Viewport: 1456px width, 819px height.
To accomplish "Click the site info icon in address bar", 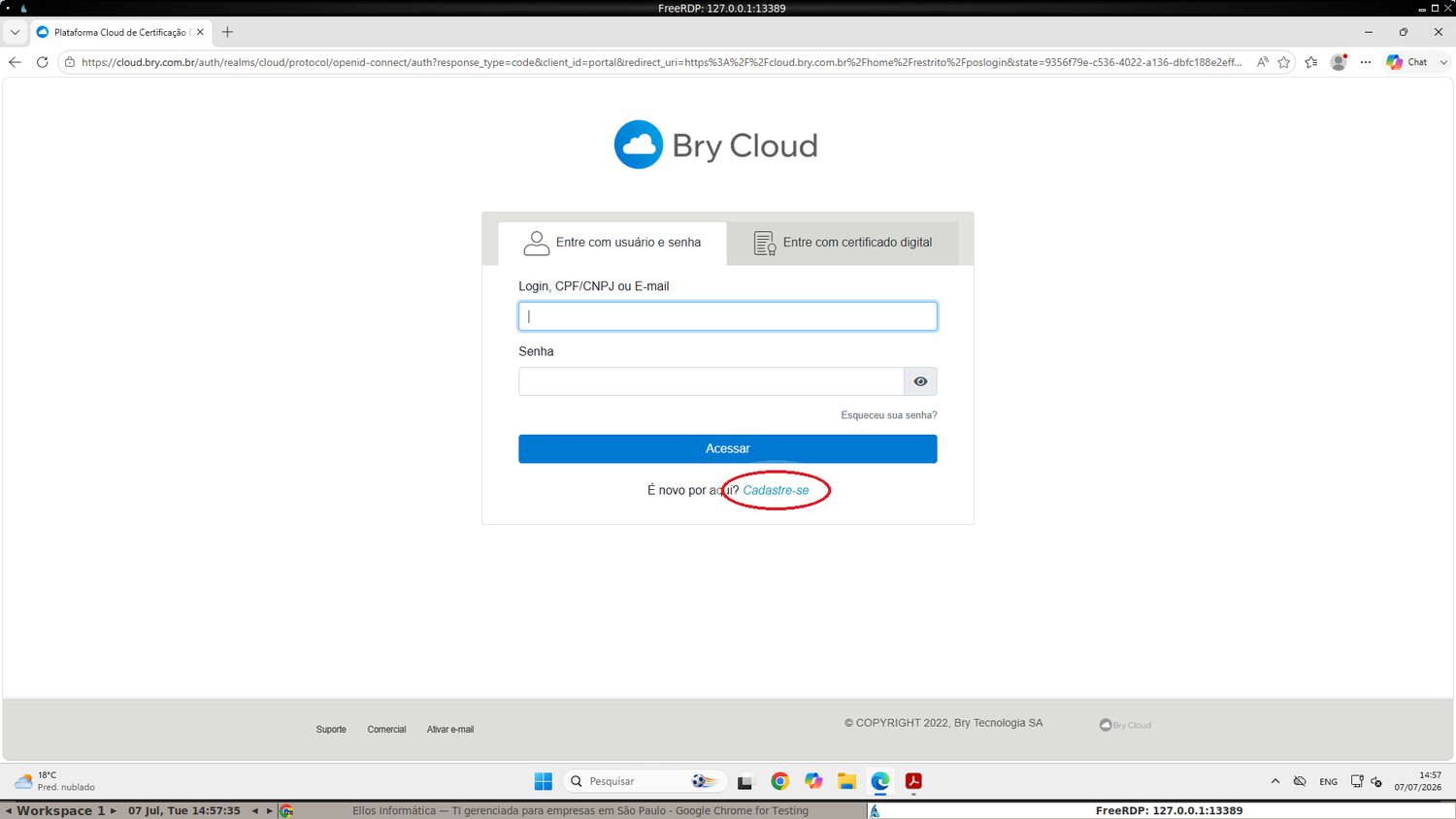I will 70,62.
